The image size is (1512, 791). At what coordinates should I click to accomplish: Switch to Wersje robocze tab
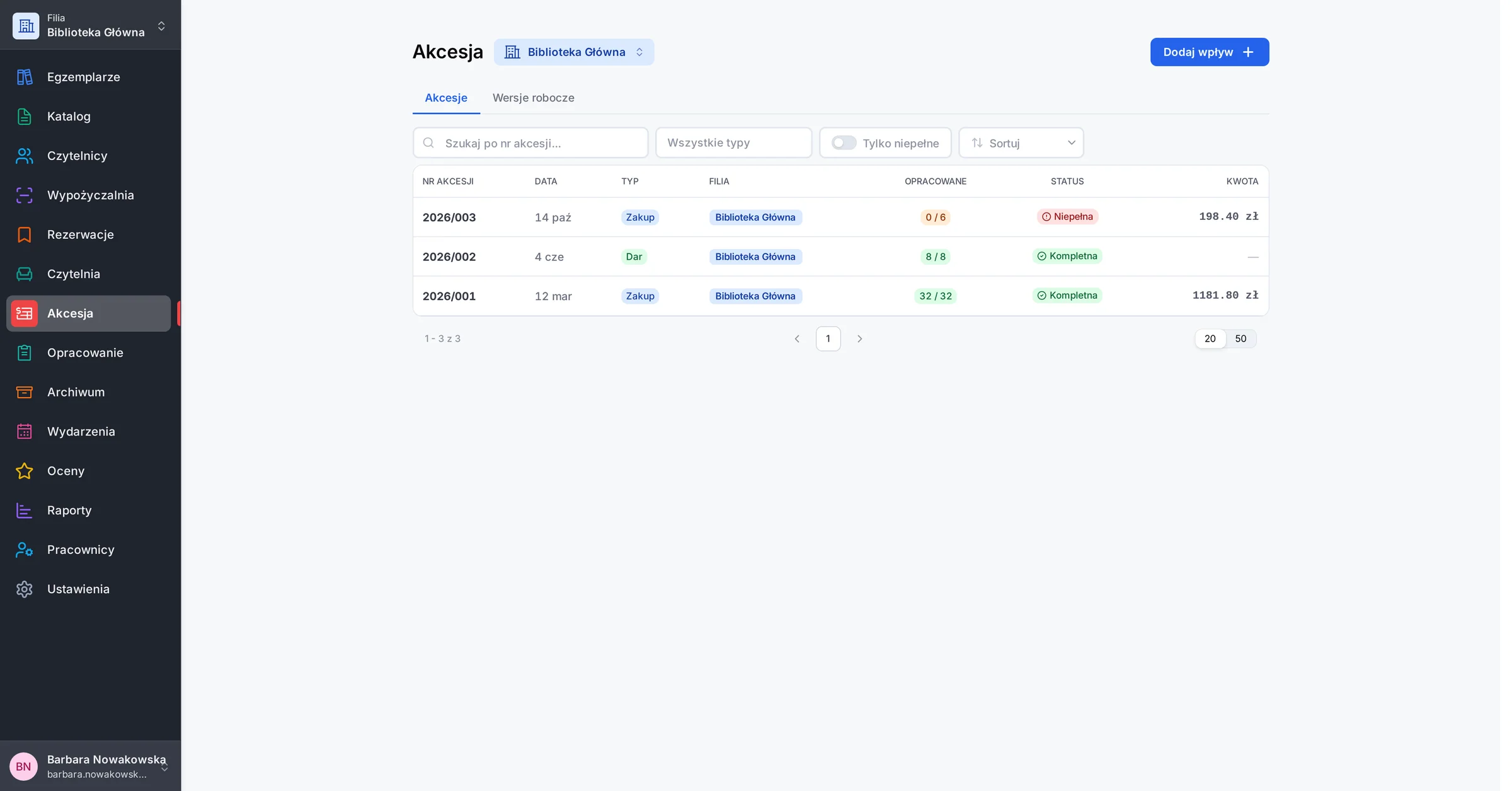(534, 98)
